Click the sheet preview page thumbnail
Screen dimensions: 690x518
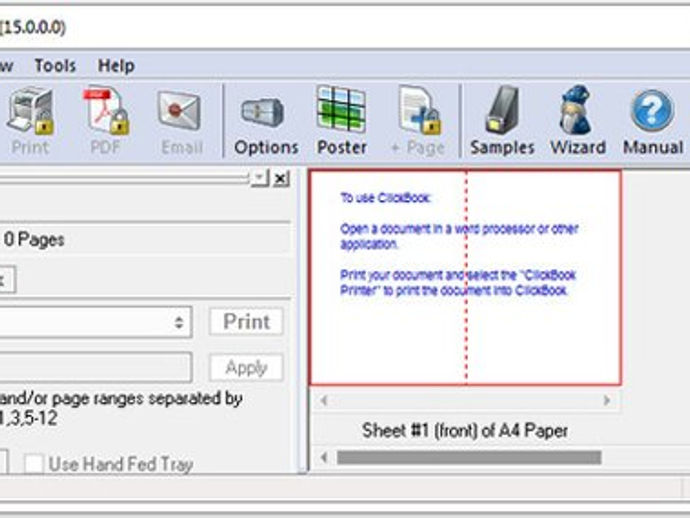pyautogui.click(x=466, y=278)
